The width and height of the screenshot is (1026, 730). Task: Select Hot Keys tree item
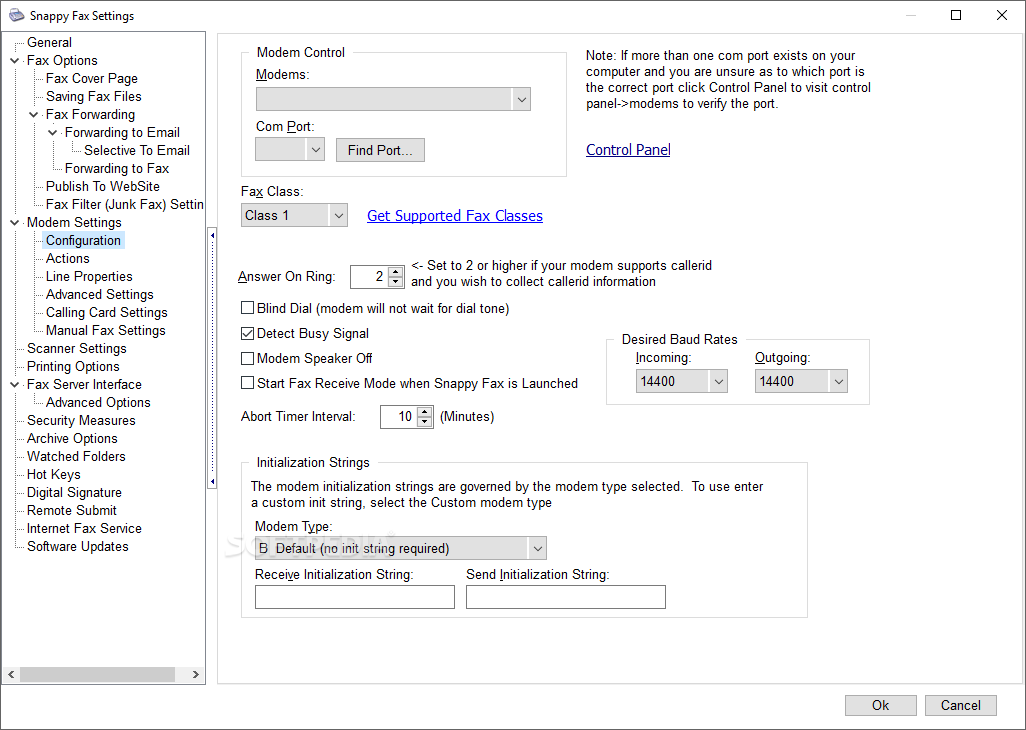54,474
